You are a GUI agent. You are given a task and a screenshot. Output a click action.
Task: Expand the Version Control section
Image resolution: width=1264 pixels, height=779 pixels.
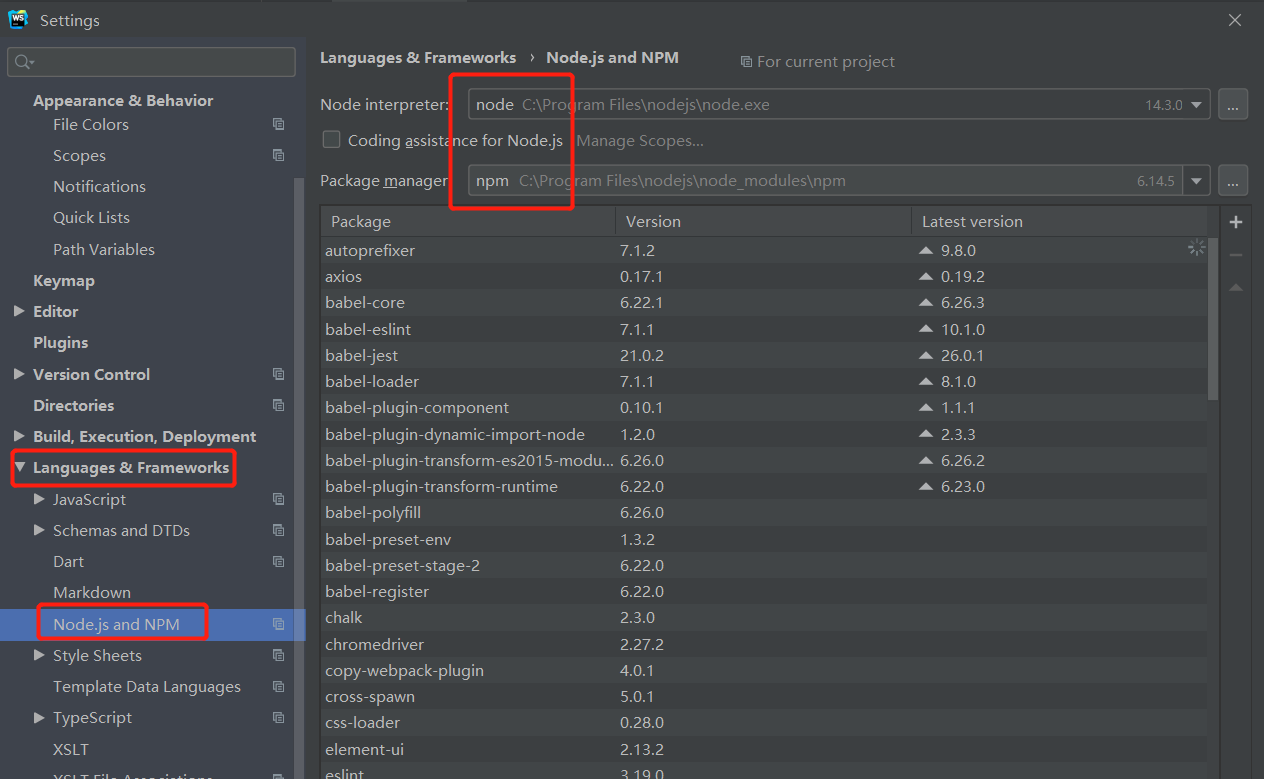(x=19, y=374)
